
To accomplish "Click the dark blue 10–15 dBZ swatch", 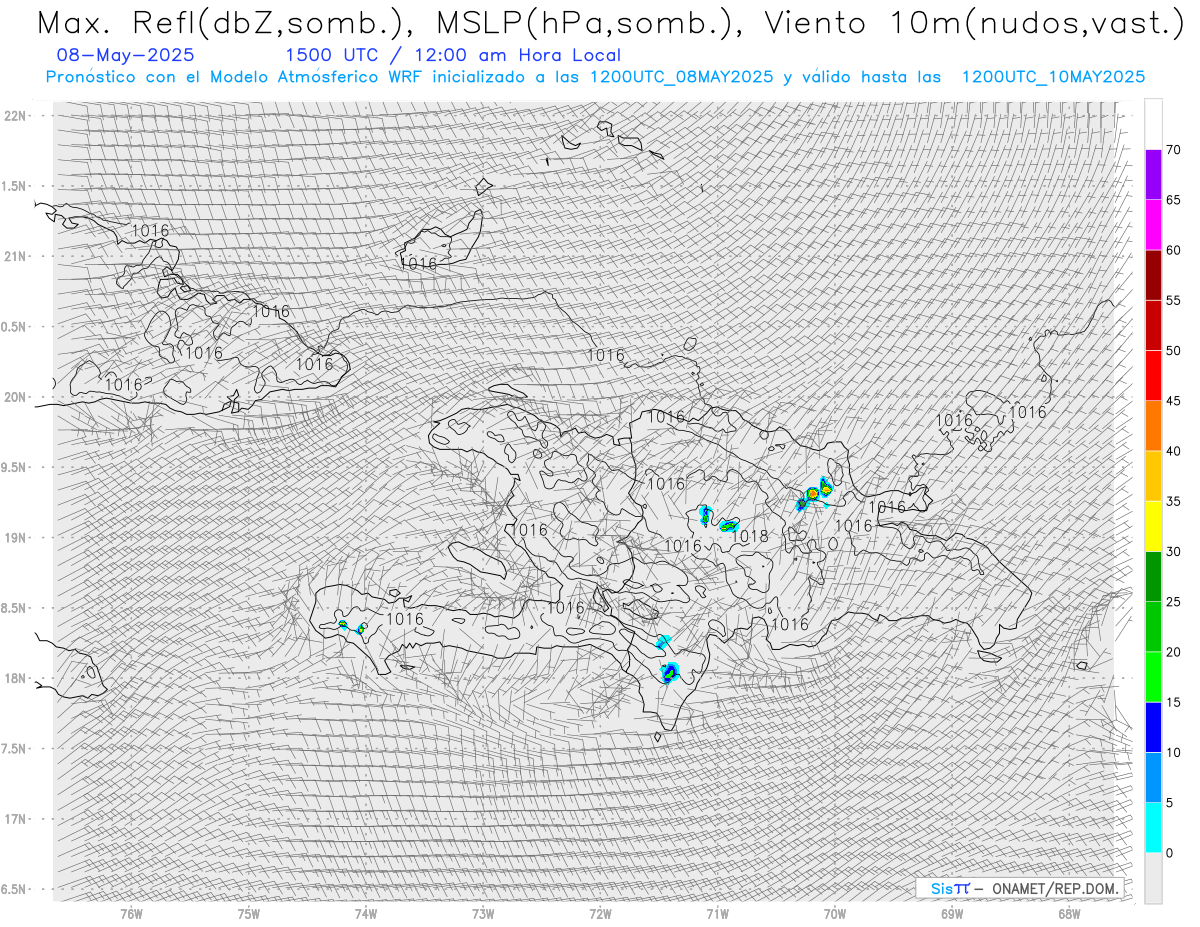I will point(1153,727).
